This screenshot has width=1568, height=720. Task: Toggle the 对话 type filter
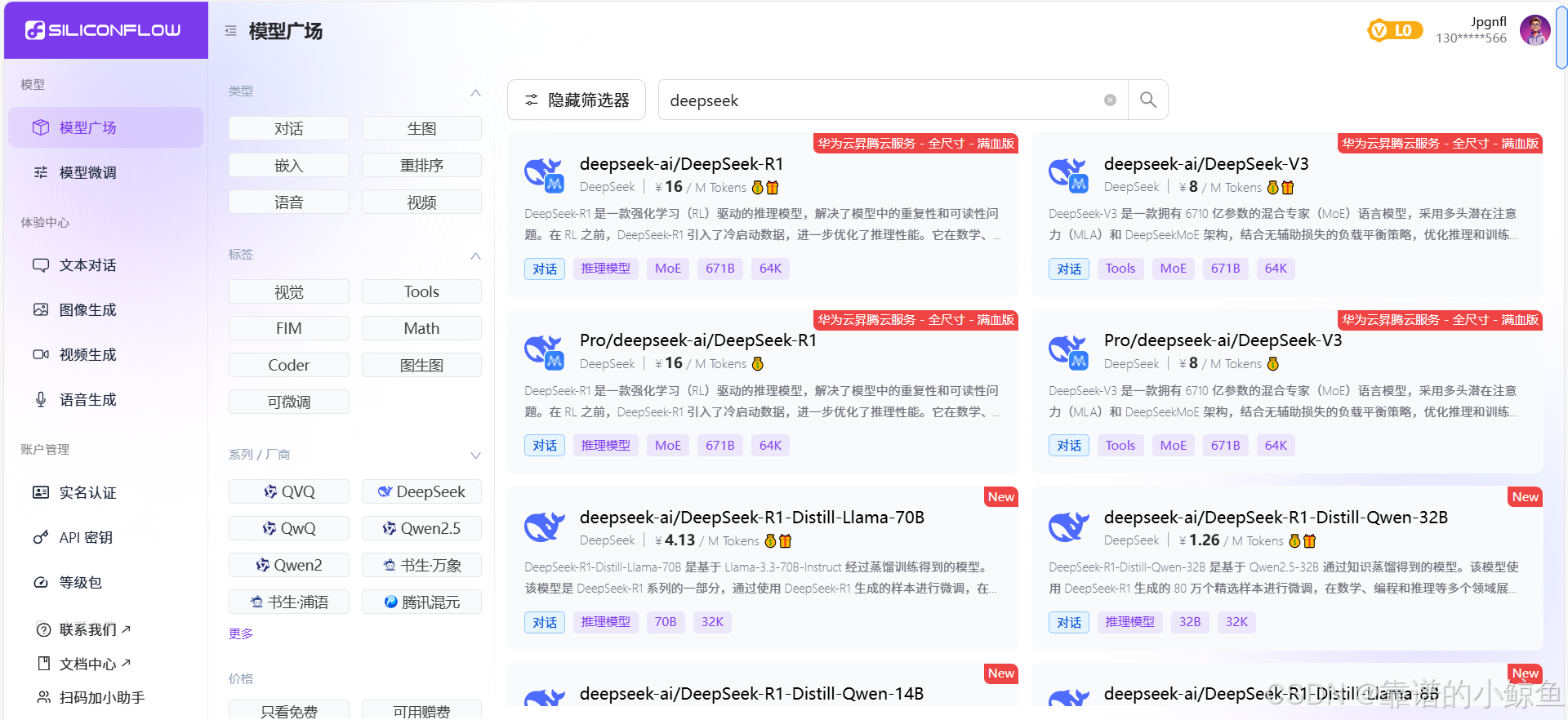[x=289, y=128]
